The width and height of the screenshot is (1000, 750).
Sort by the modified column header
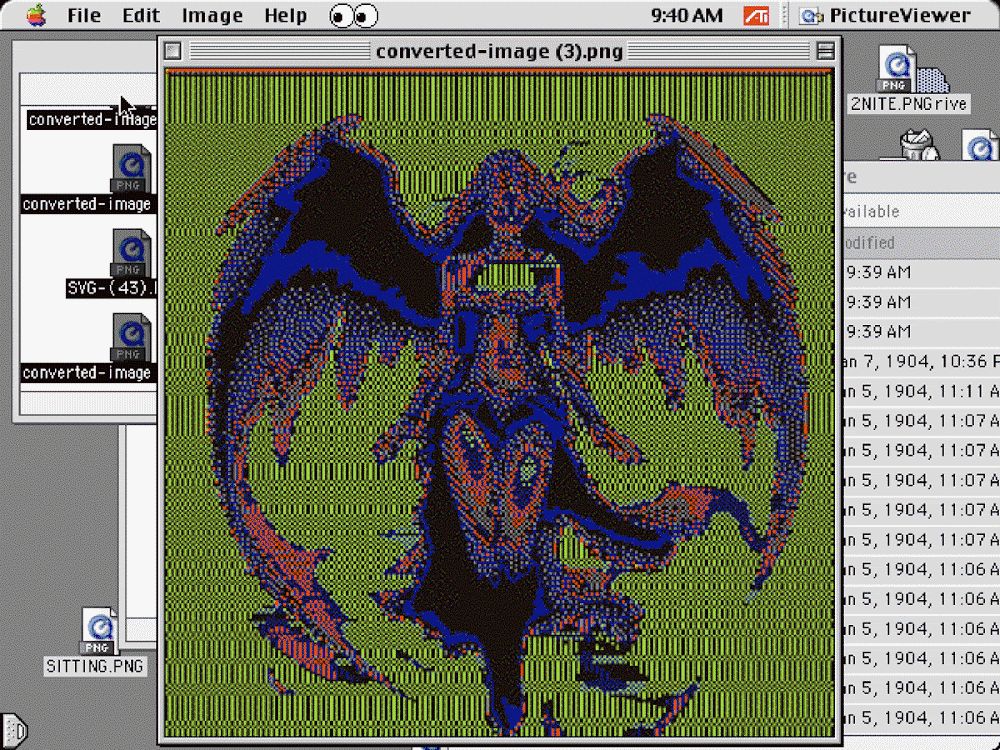(870, 242)
